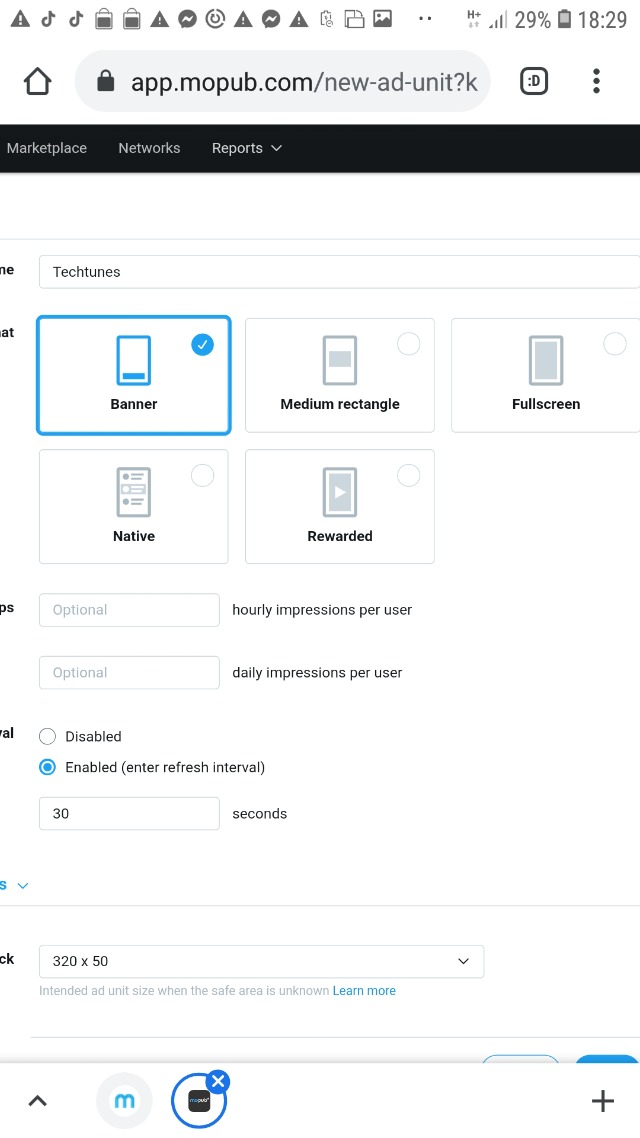The height and width of the screenshot is (1138, 640).
Task: Click the Medium rectangle label text
Action: pyautogui.click(x=340, y=404)
